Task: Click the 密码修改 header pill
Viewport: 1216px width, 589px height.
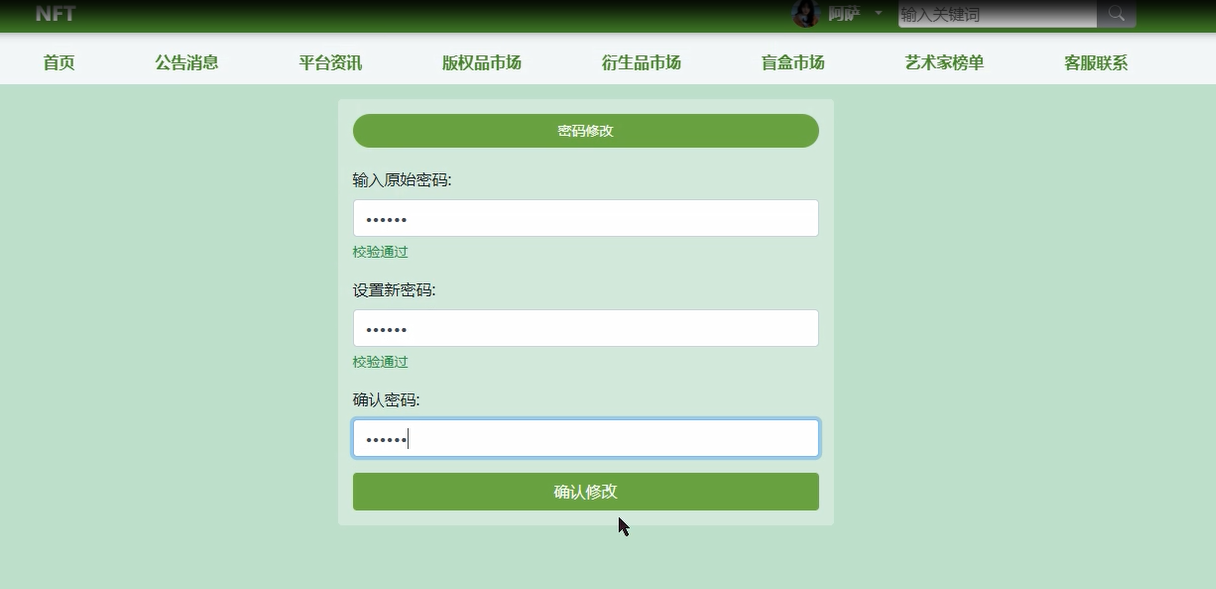Action: coord(586,131)
